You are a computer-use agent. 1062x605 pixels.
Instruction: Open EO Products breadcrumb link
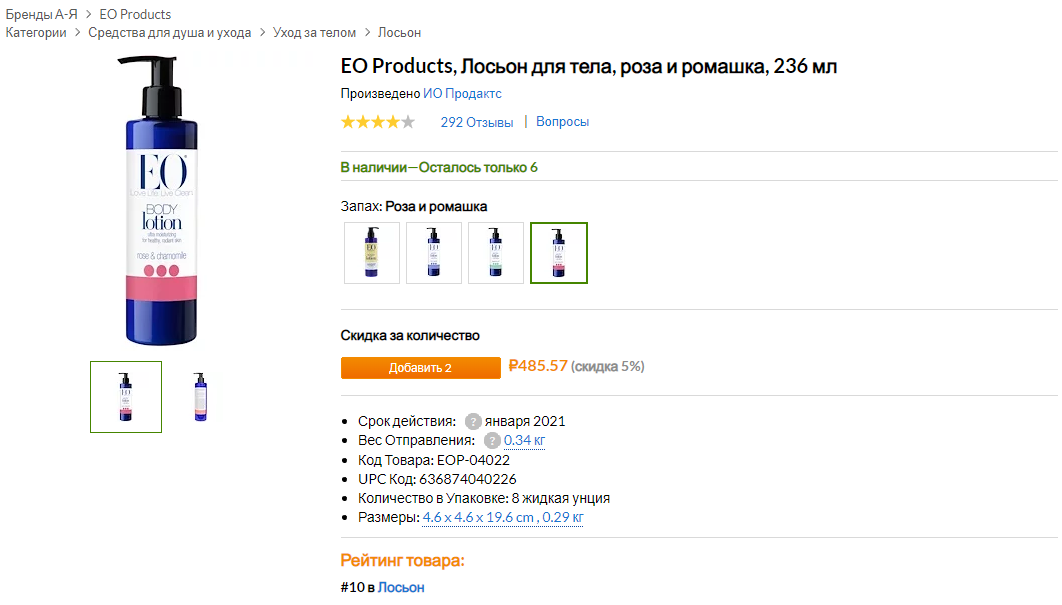[x=135, y=14]
